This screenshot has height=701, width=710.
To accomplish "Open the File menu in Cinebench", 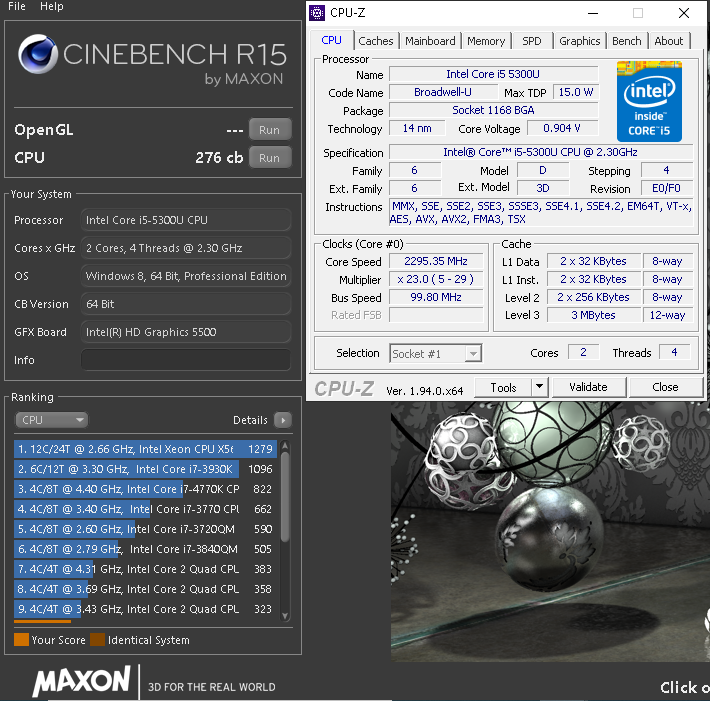I will pos(17,6).
